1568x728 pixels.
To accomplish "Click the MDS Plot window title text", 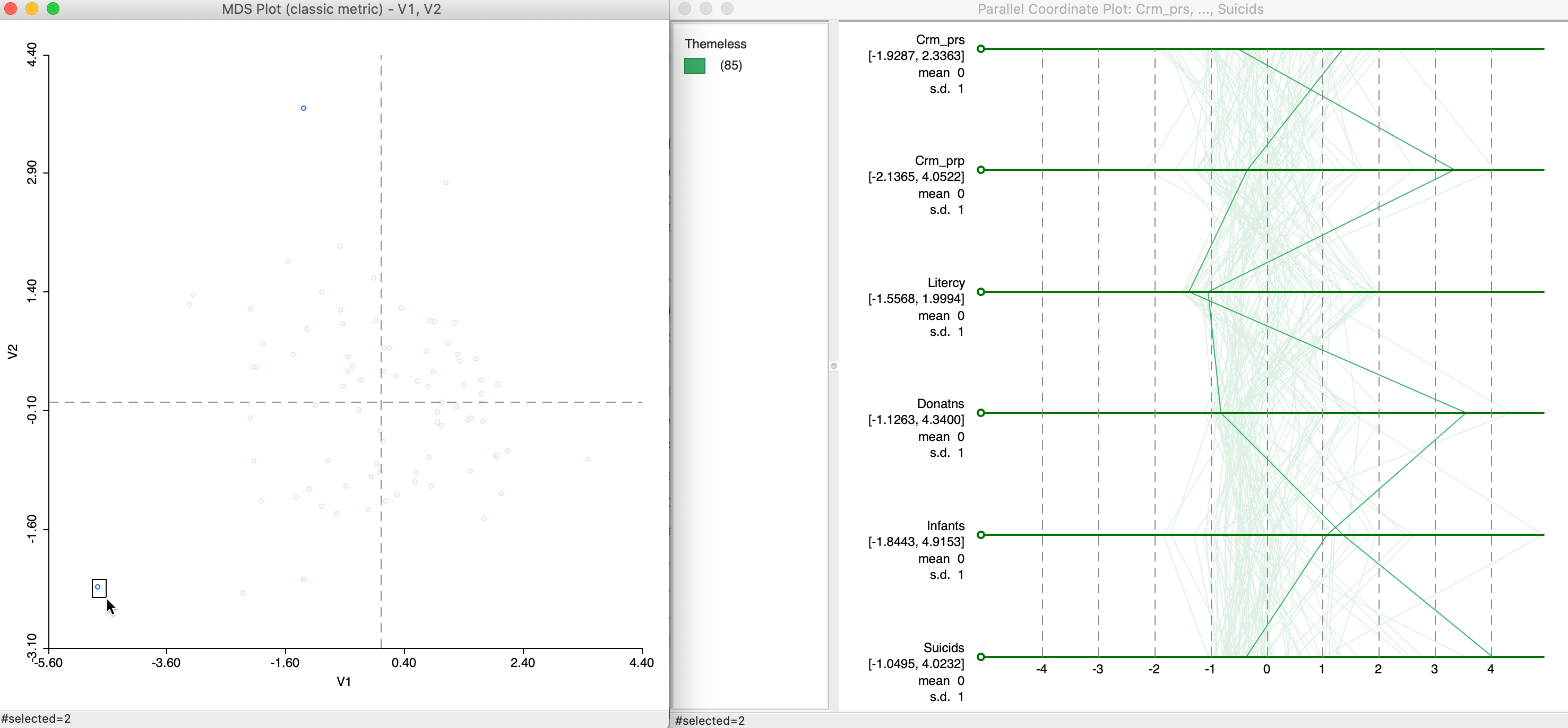I will coord(331,9).
